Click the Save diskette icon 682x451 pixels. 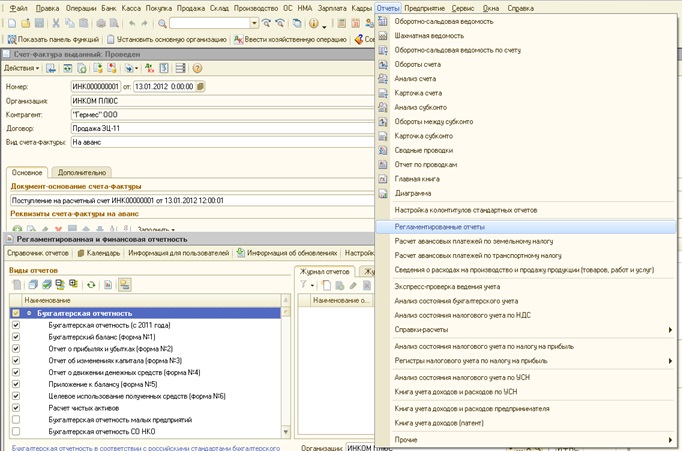tap(39, 23)
